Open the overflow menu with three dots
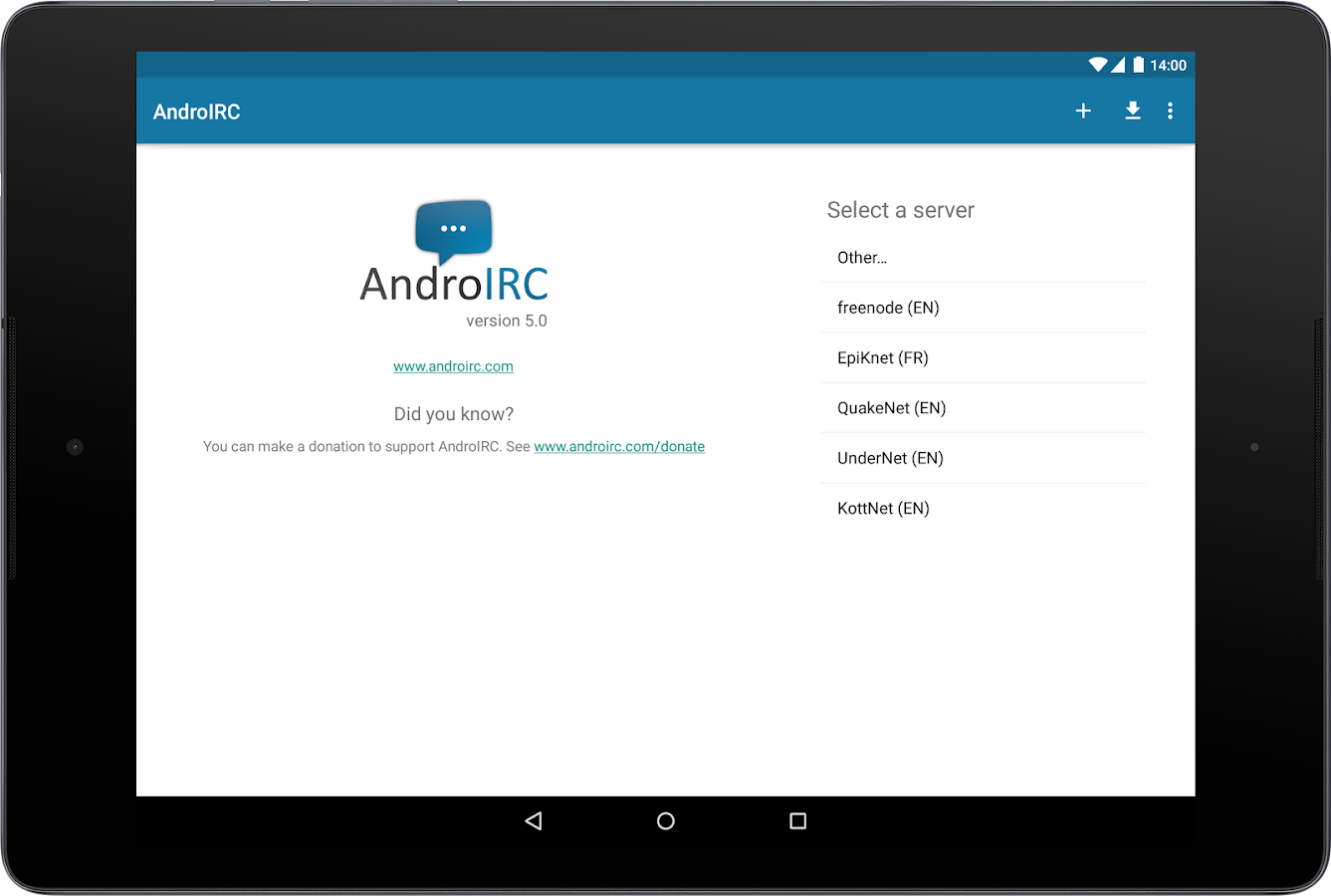This screenshot has height=896, width=1331. [1171, 111]
